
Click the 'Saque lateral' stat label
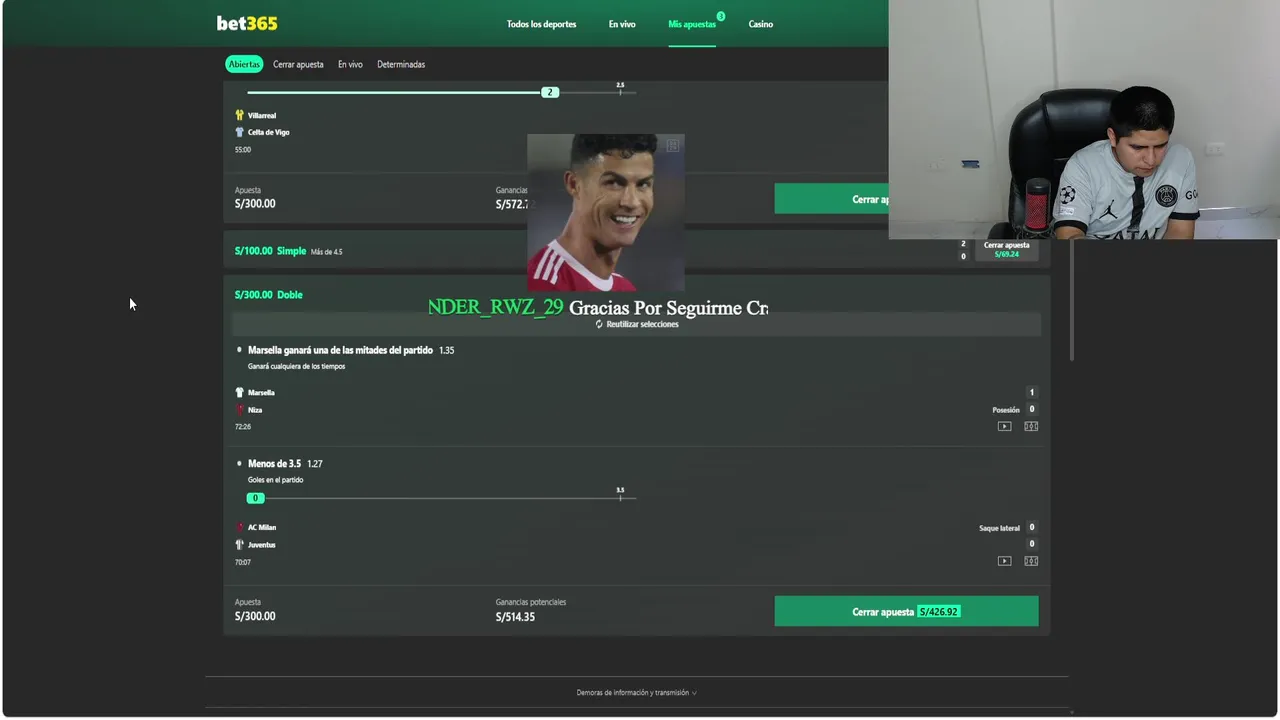pyautogui.click(x=999, y=528)
